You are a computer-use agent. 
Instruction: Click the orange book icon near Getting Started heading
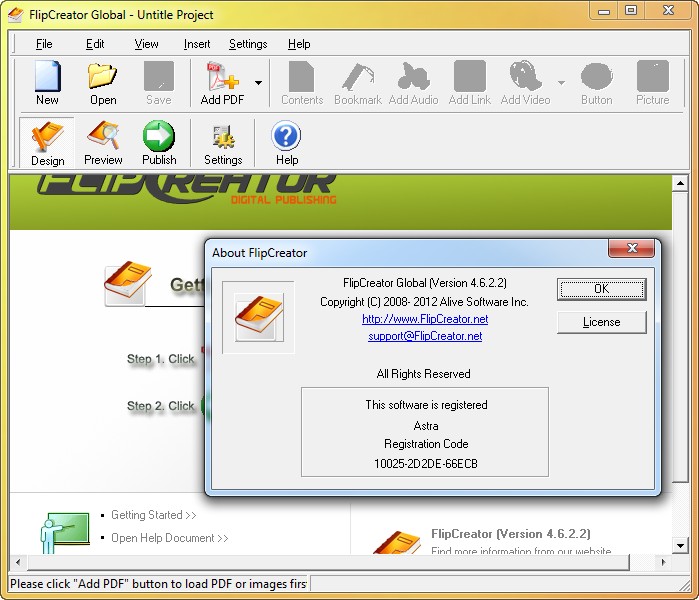coord(127,284)
